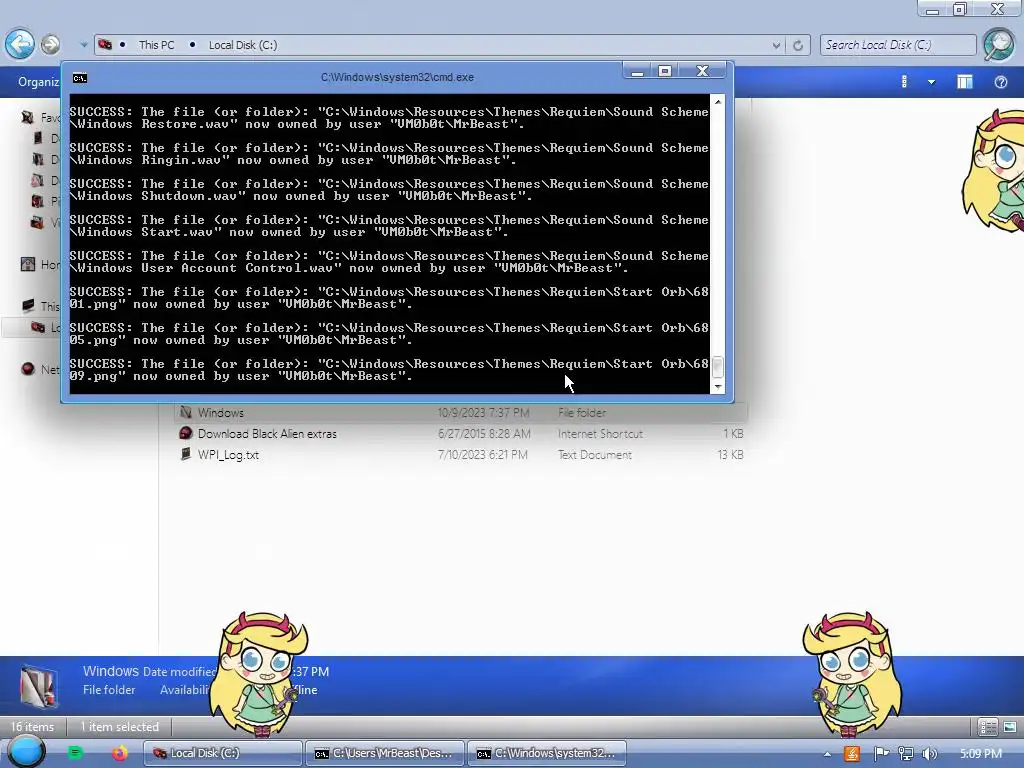Click the large Windows folder thumbnail in details pane
This screenshot has width=1024, height=768.
[x=37, y=686]
